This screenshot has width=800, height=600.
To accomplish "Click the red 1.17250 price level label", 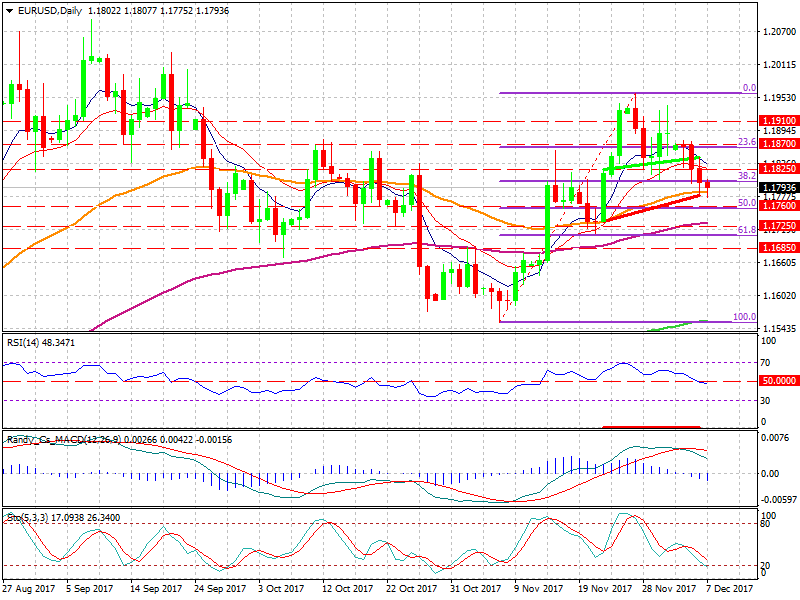I will pos(779,225).
